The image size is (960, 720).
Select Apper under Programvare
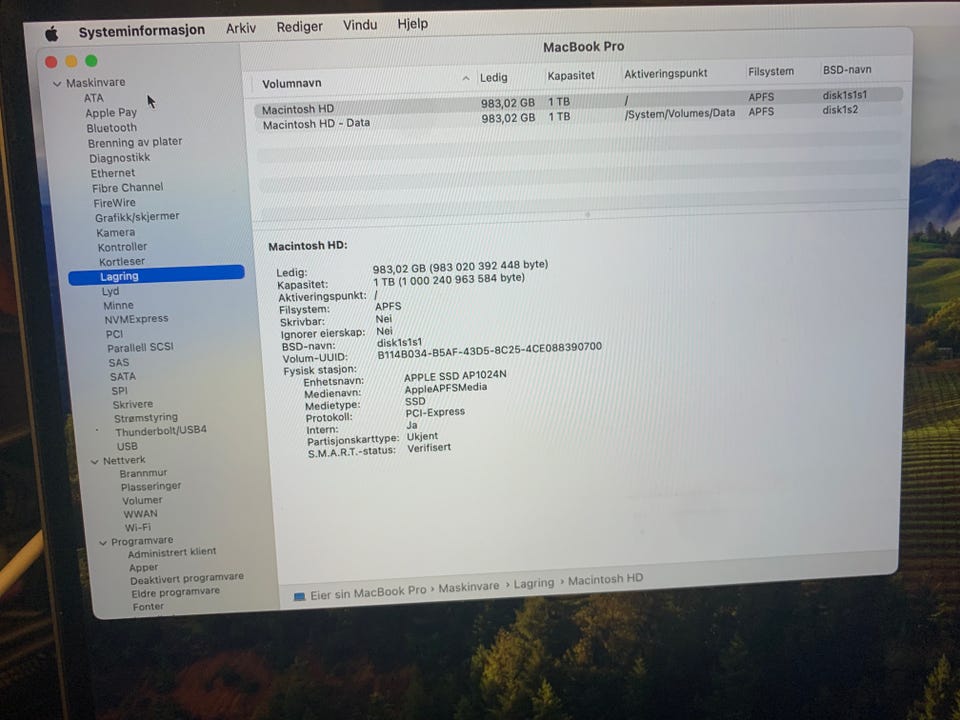click(x=143, y=568)
